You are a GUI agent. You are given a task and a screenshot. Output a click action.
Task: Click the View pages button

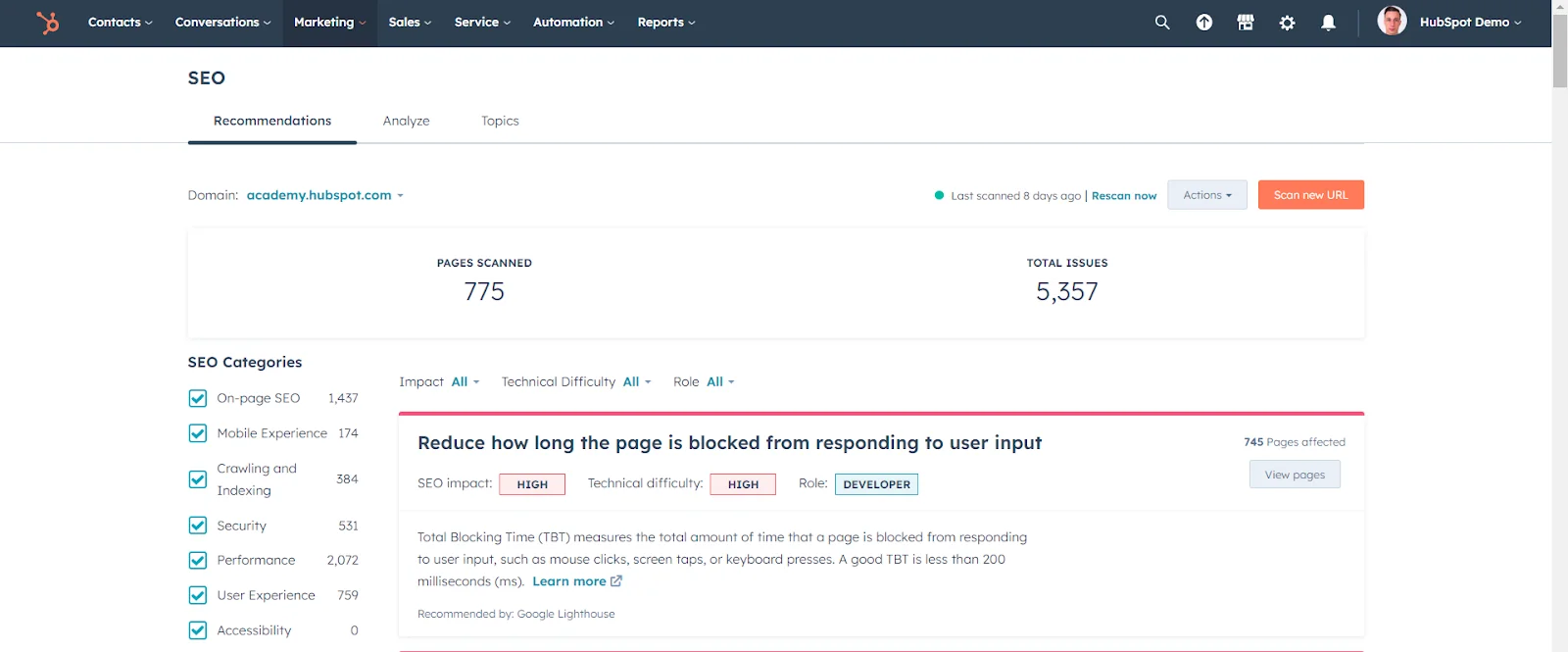point(1295,475)
